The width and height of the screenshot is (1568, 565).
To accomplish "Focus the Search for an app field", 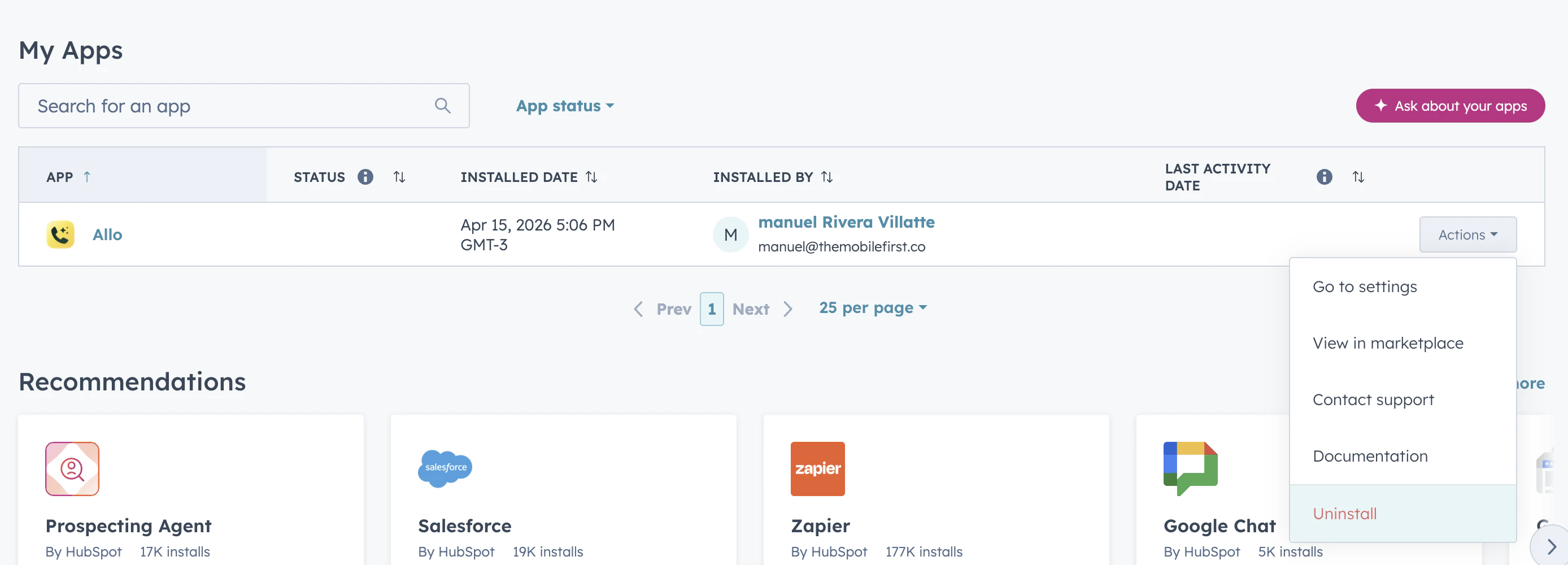I will [x=243, y=106].
